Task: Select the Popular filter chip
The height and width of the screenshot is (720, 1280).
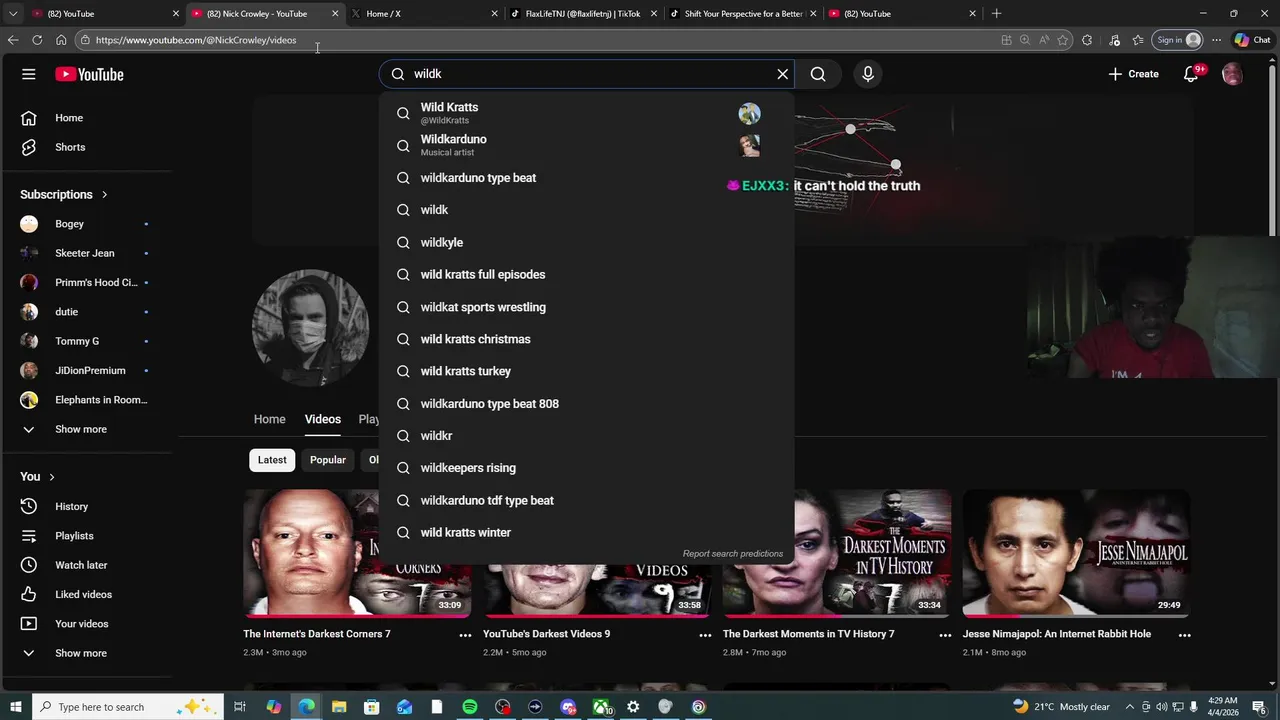Action: 328,460
